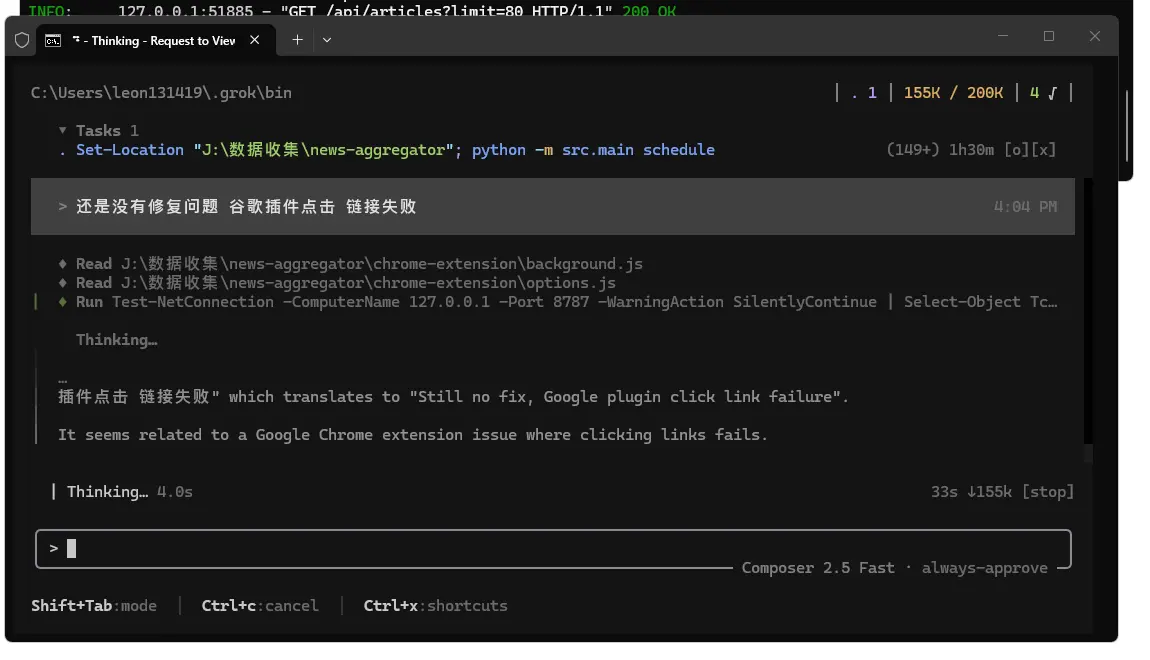Click the Ctrl+c:cancel hint
The image size is (1150, 660).
[260, 606]
